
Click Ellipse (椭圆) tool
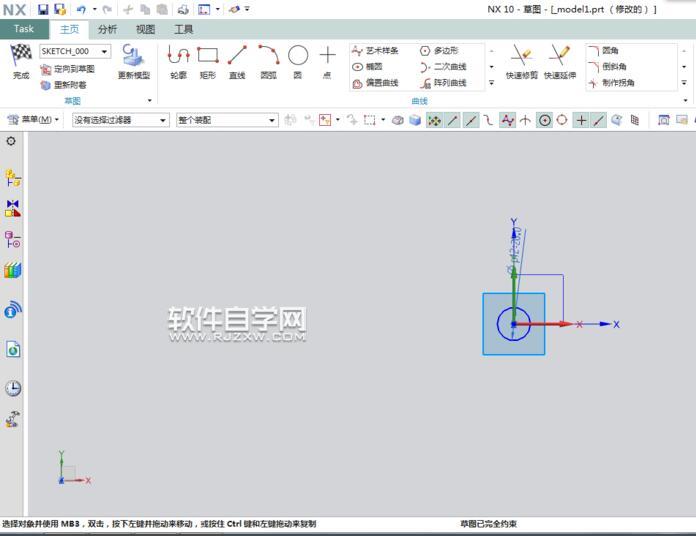coord(367,67)
